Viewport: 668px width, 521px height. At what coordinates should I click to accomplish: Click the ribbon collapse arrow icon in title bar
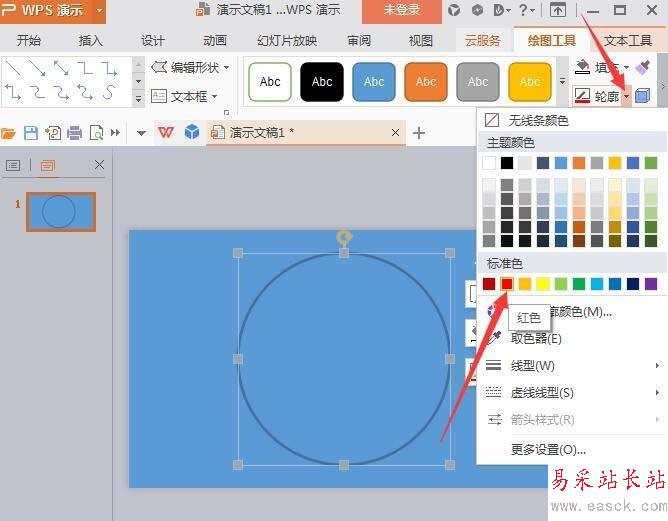pos(558,10)
